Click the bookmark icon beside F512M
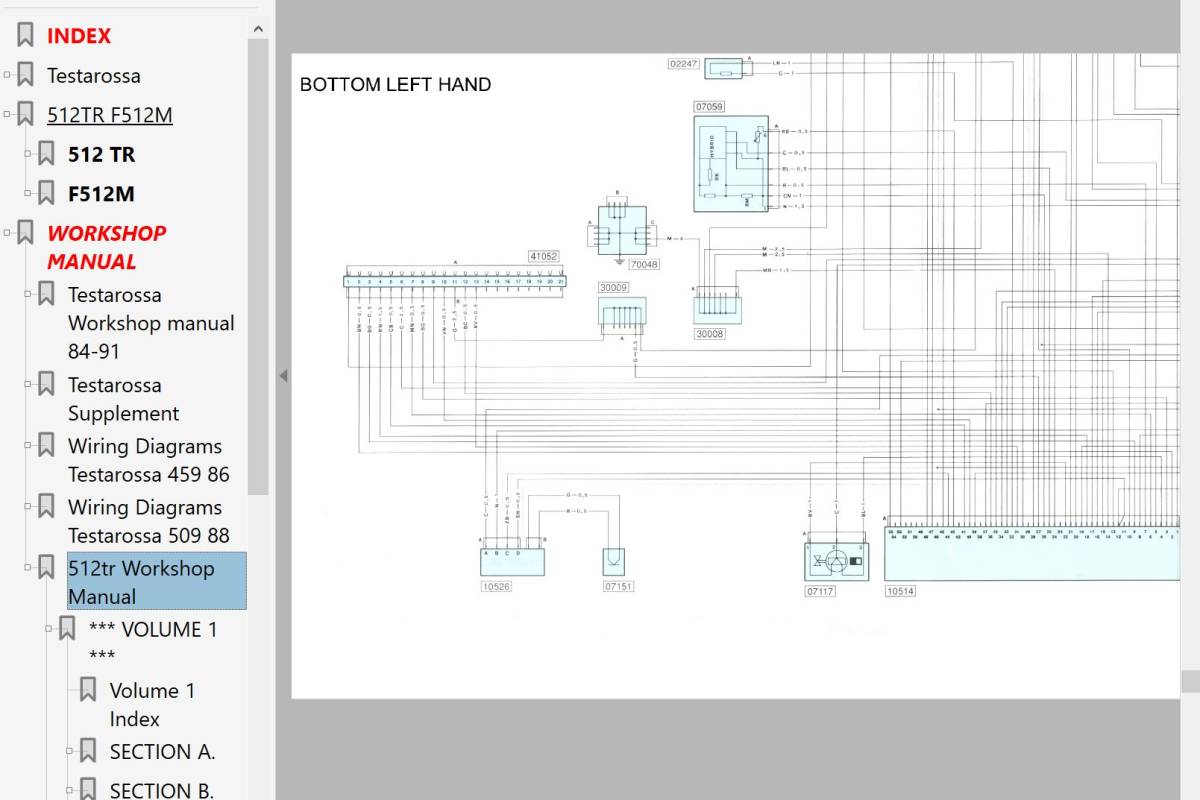The height and width of the screenshot is (800, 1200). [x=46, y=193]
